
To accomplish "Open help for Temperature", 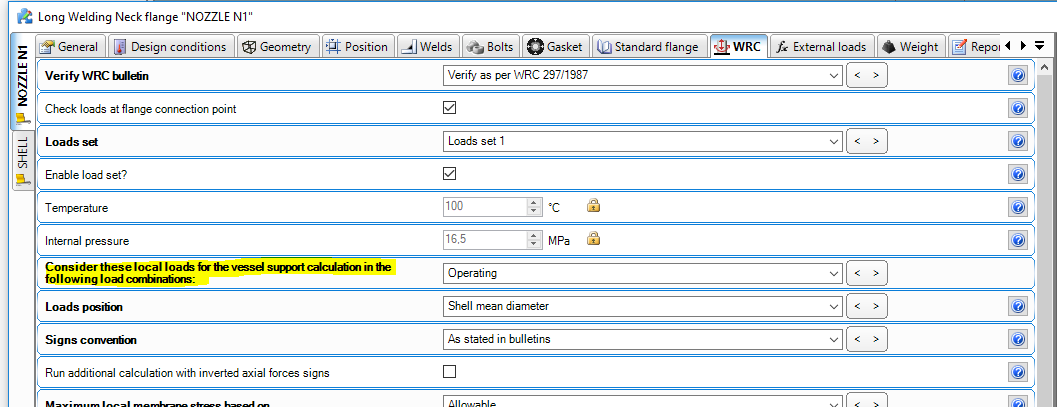I will pos(1018,207).
